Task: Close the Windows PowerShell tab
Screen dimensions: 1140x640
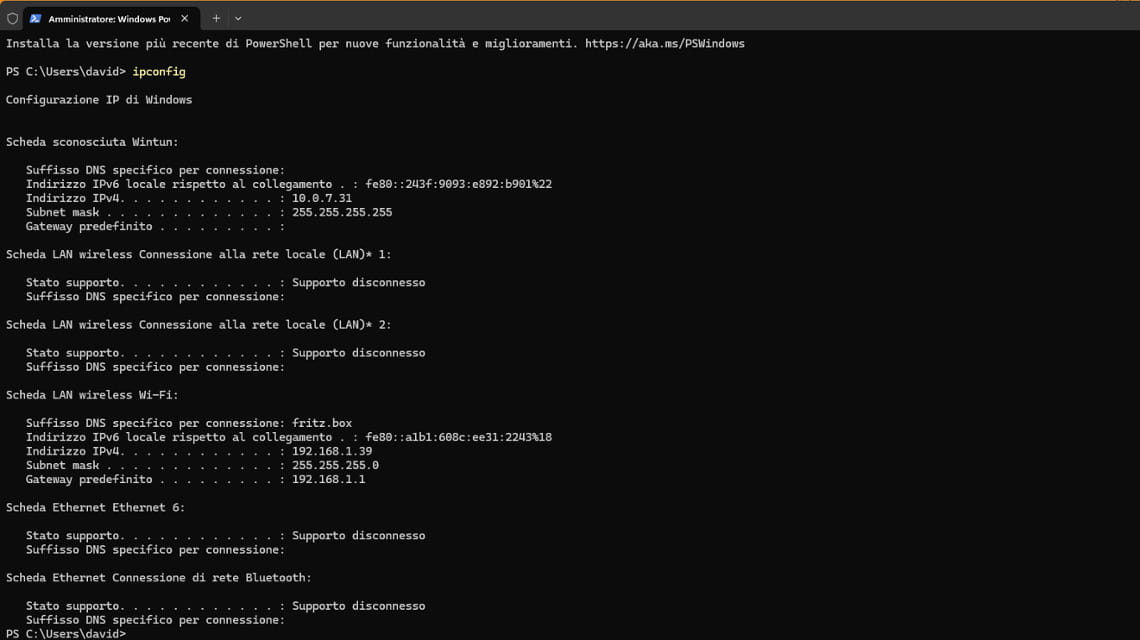Action: [x=185, y=18]
